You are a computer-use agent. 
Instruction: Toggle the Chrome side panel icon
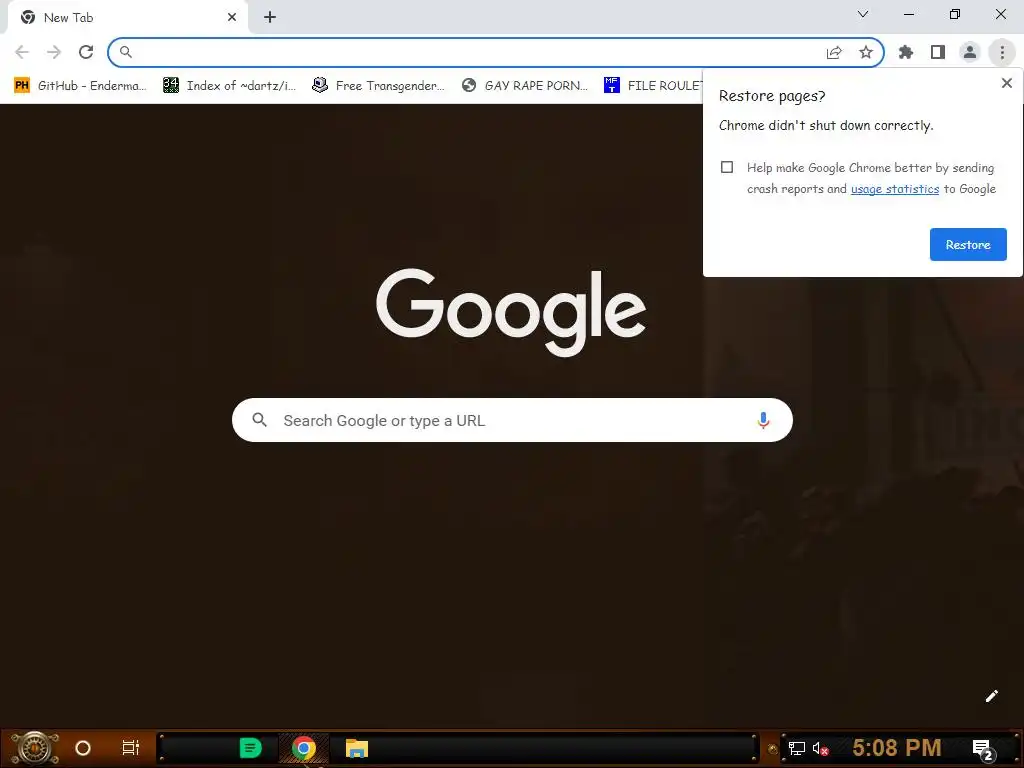[x=938, y=52]
